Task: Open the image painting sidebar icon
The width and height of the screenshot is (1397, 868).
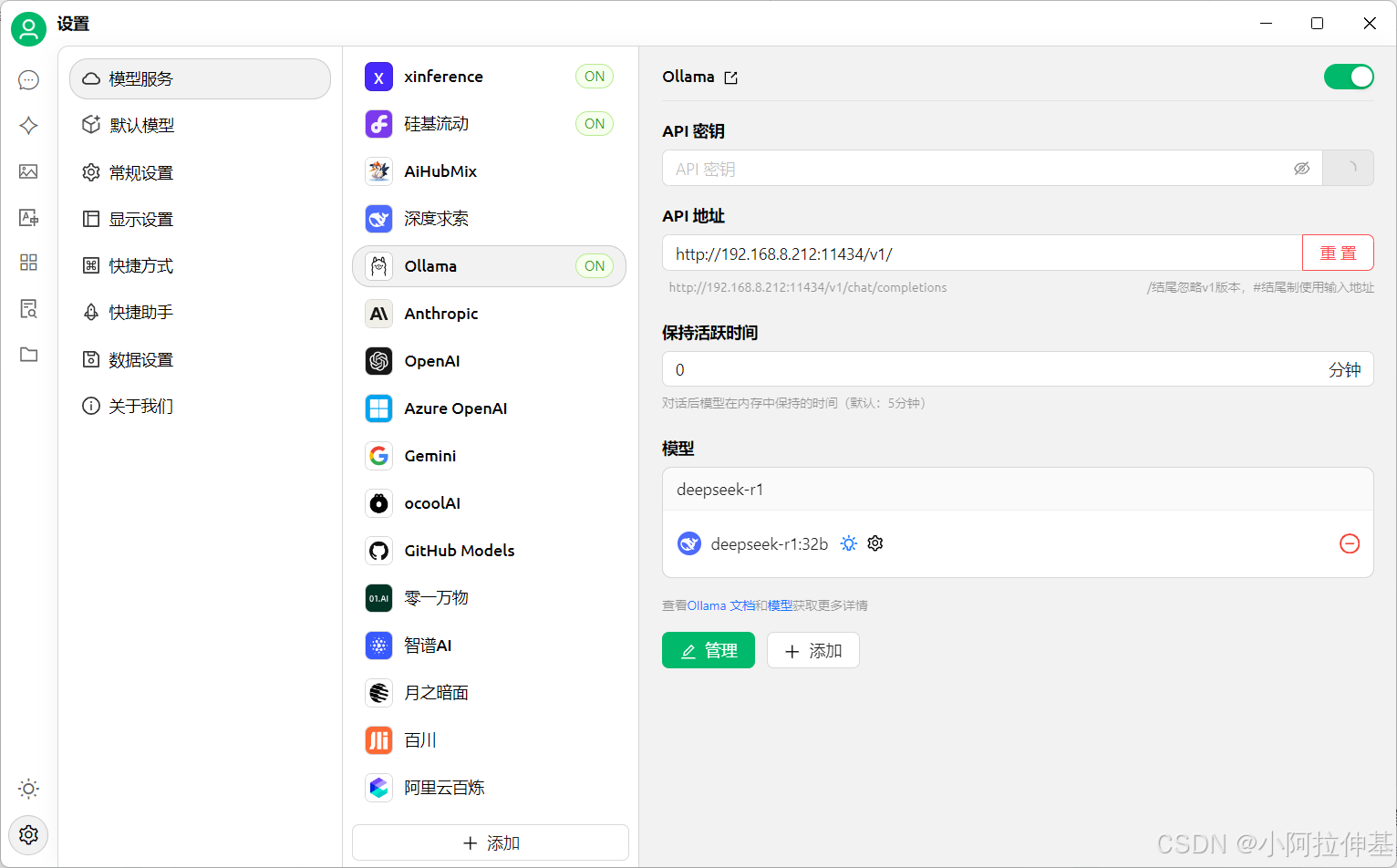Action: click(28, 171)
